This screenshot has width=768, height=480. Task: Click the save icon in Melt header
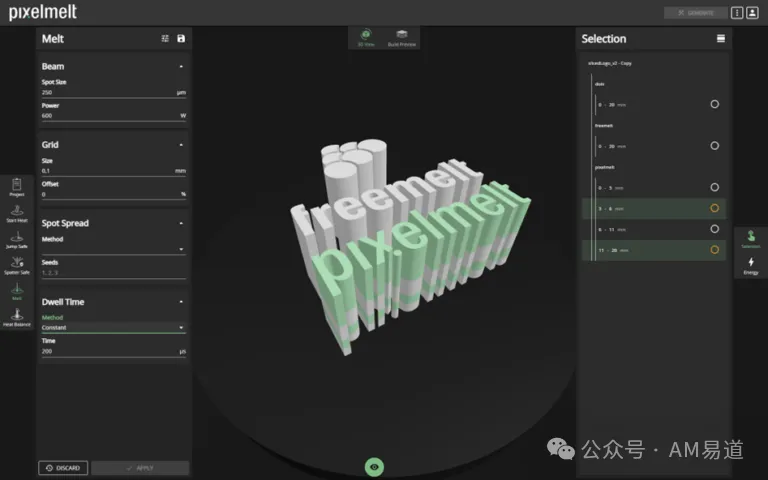(181, 38)
